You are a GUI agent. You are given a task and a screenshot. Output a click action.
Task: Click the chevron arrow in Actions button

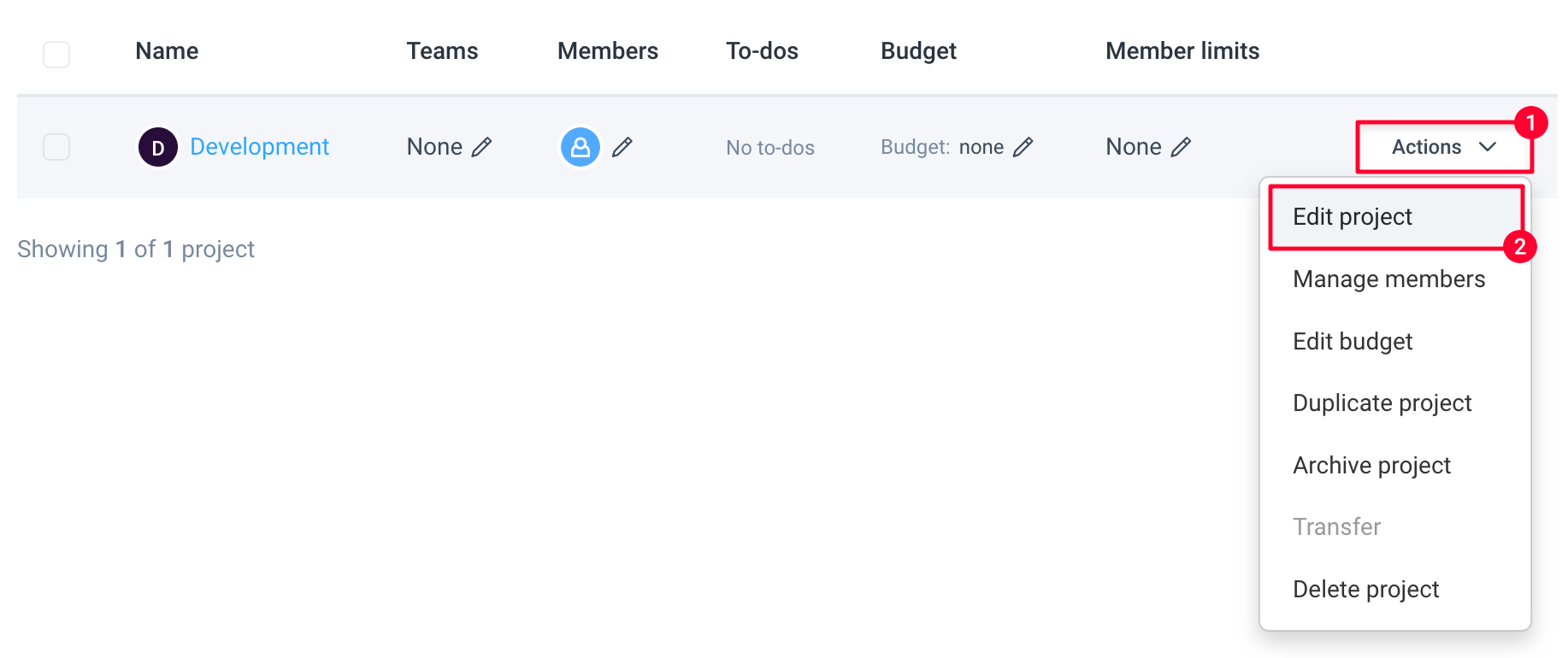tap(1488, 147)
